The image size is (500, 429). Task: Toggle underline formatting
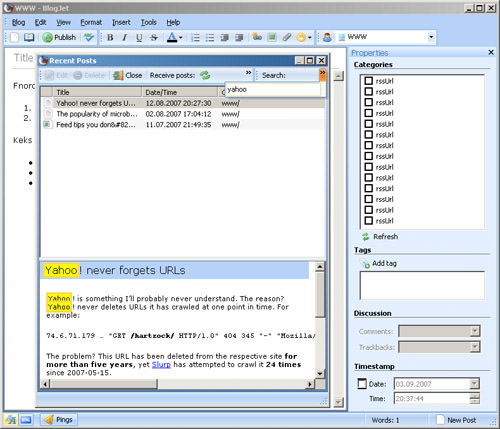pyautogui.click(x=139, y=38)
